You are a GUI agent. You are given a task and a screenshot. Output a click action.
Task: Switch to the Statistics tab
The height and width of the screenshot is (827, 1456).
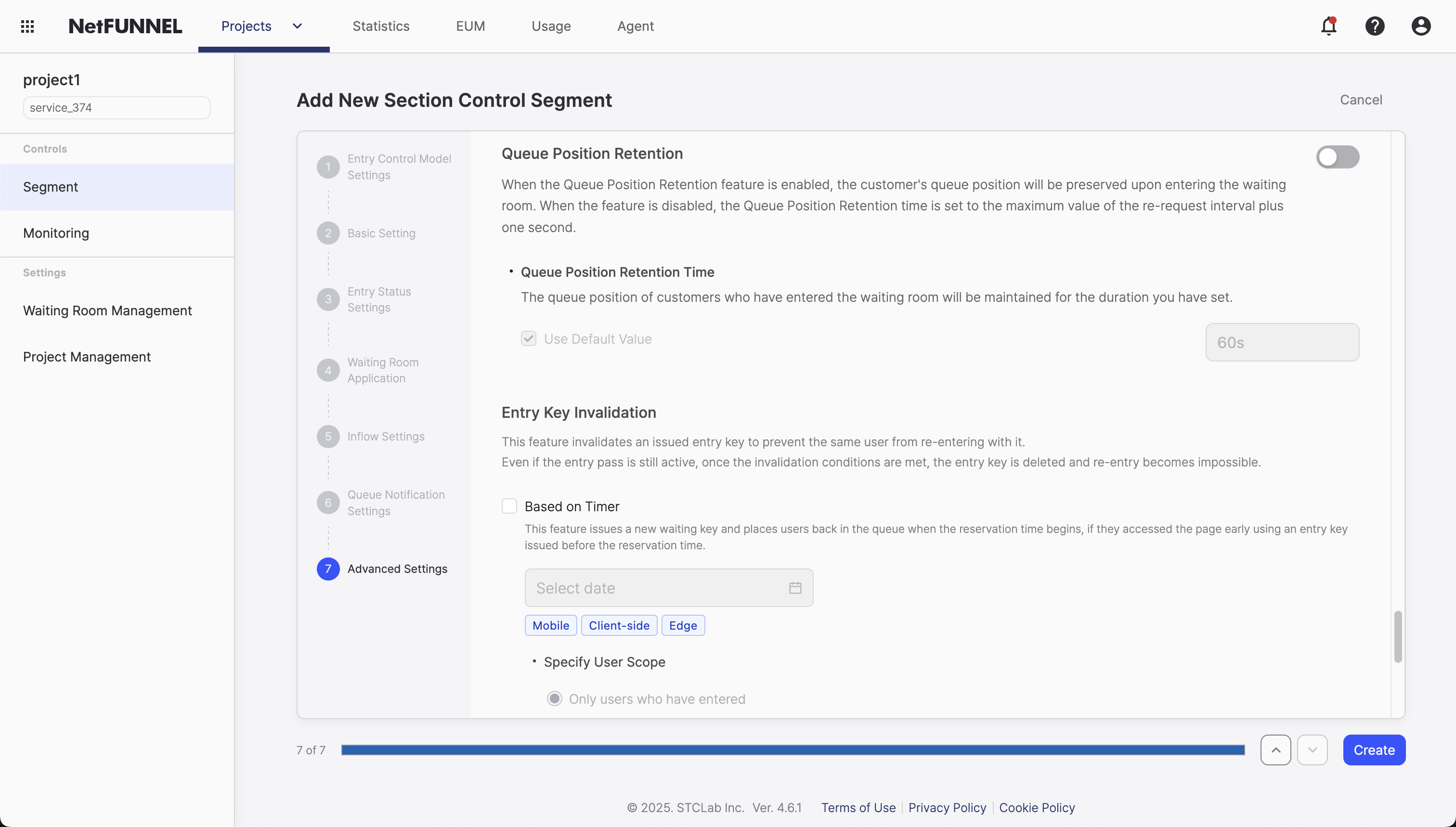(381, 26)
